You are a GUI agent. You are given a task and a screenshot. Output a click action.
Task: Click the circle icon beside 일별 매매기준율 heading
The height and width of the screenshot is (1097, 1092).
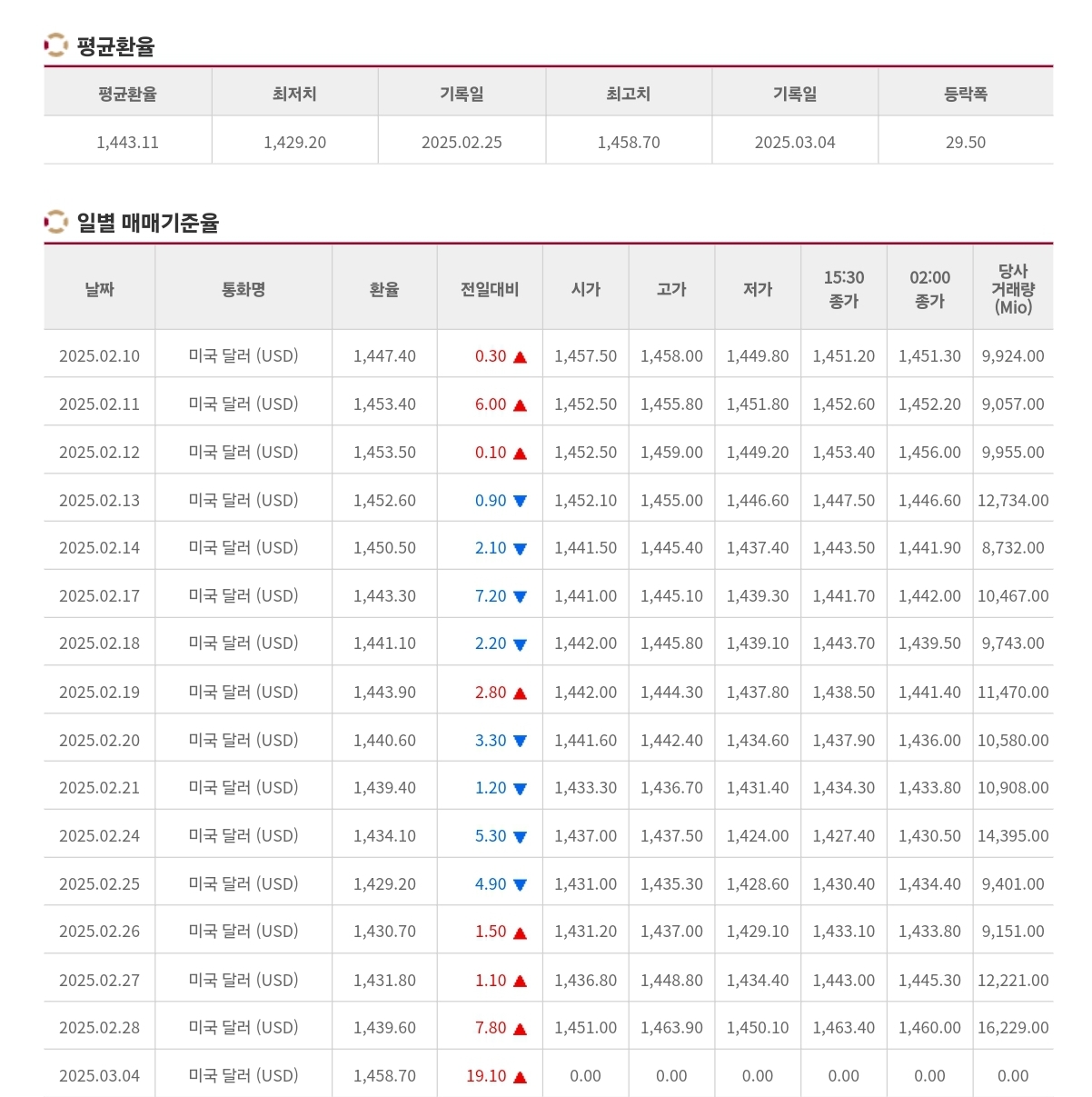coord(55,221)
